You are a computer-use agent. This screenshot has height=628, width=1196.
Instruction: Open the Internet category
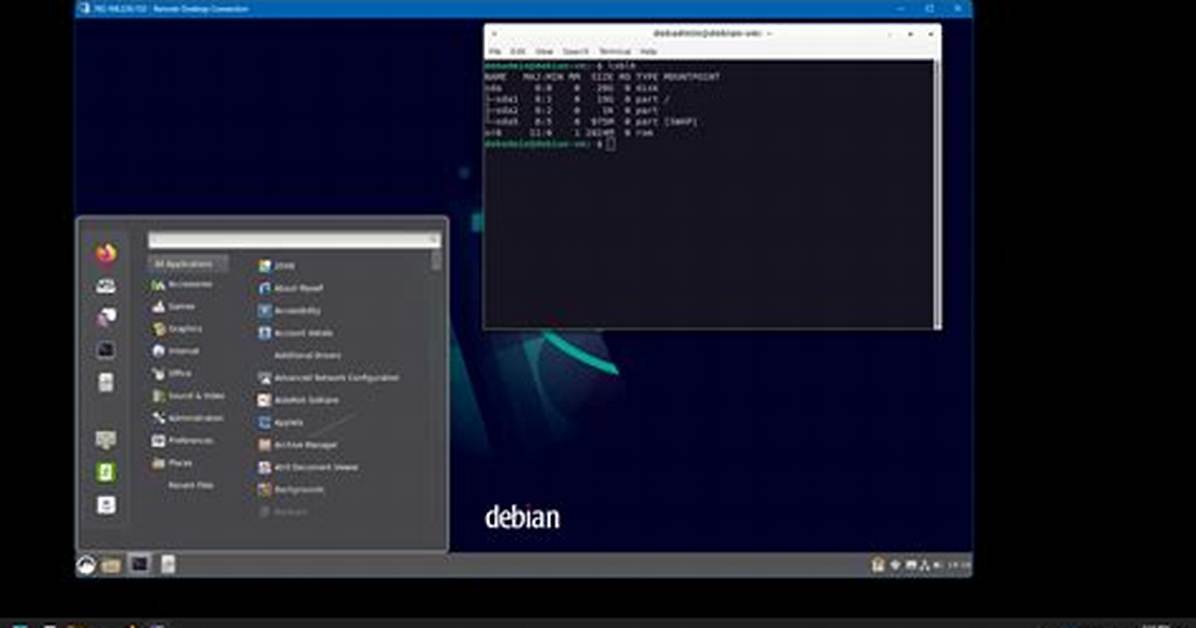(175, 351)
